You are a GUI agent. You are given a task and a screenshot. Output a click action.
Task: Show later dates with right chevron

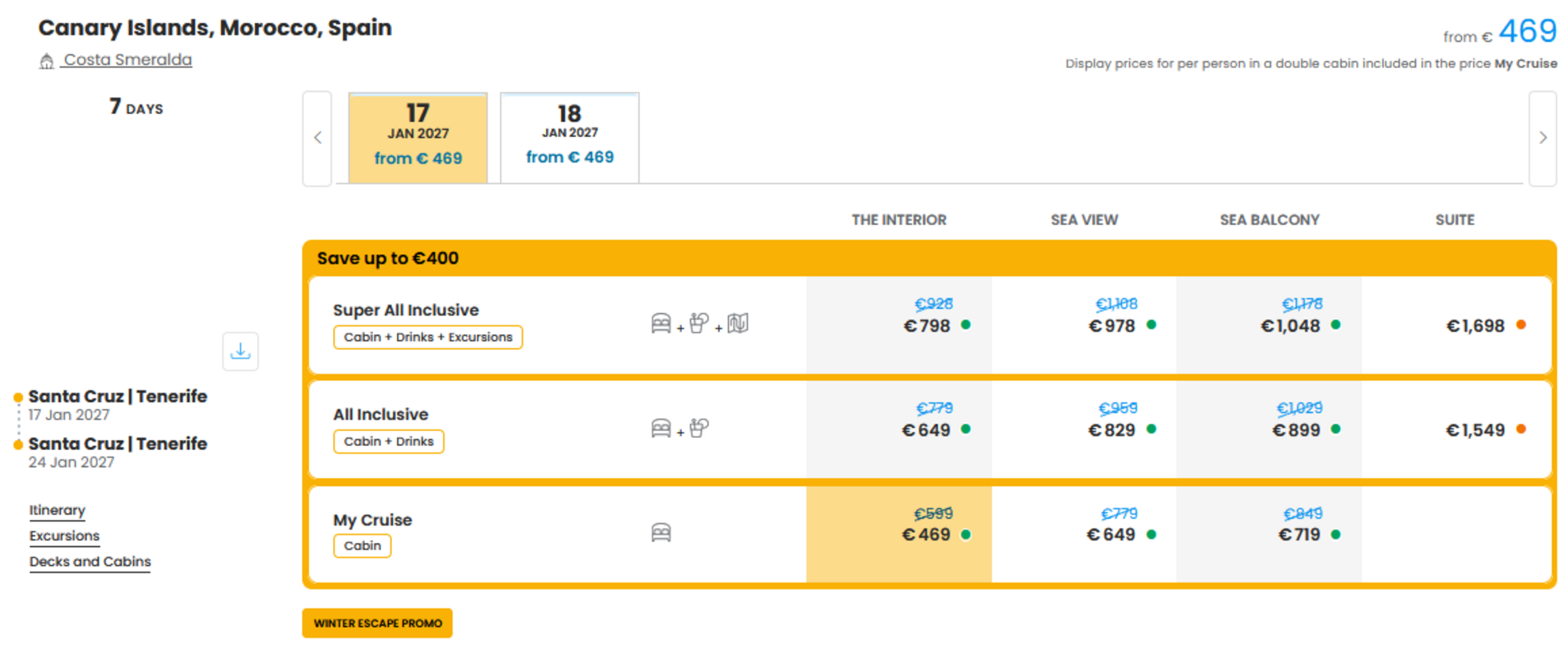tap(1543, 138)
